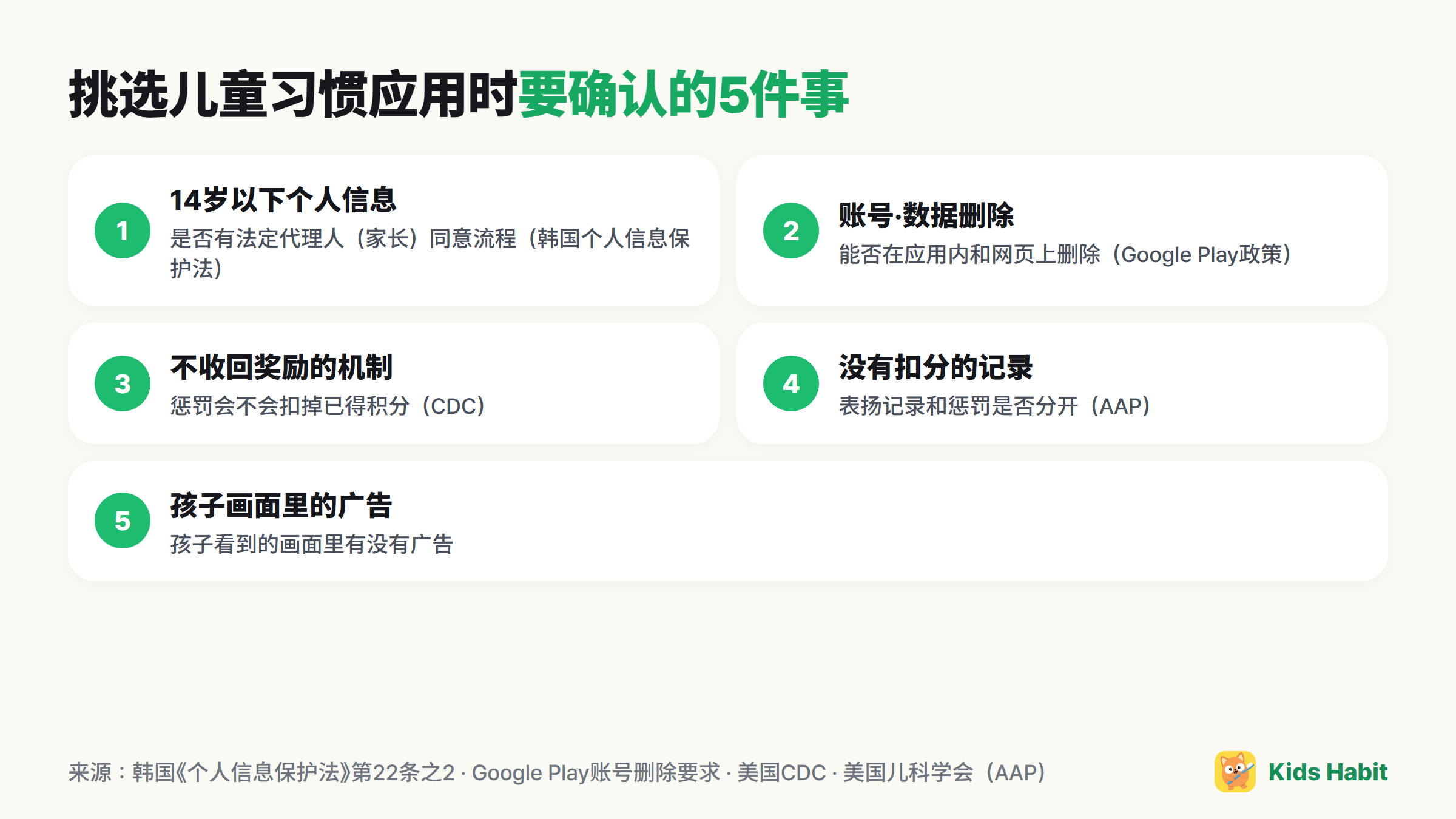Select heading 14岁以下个人信息

pos(283,200)
